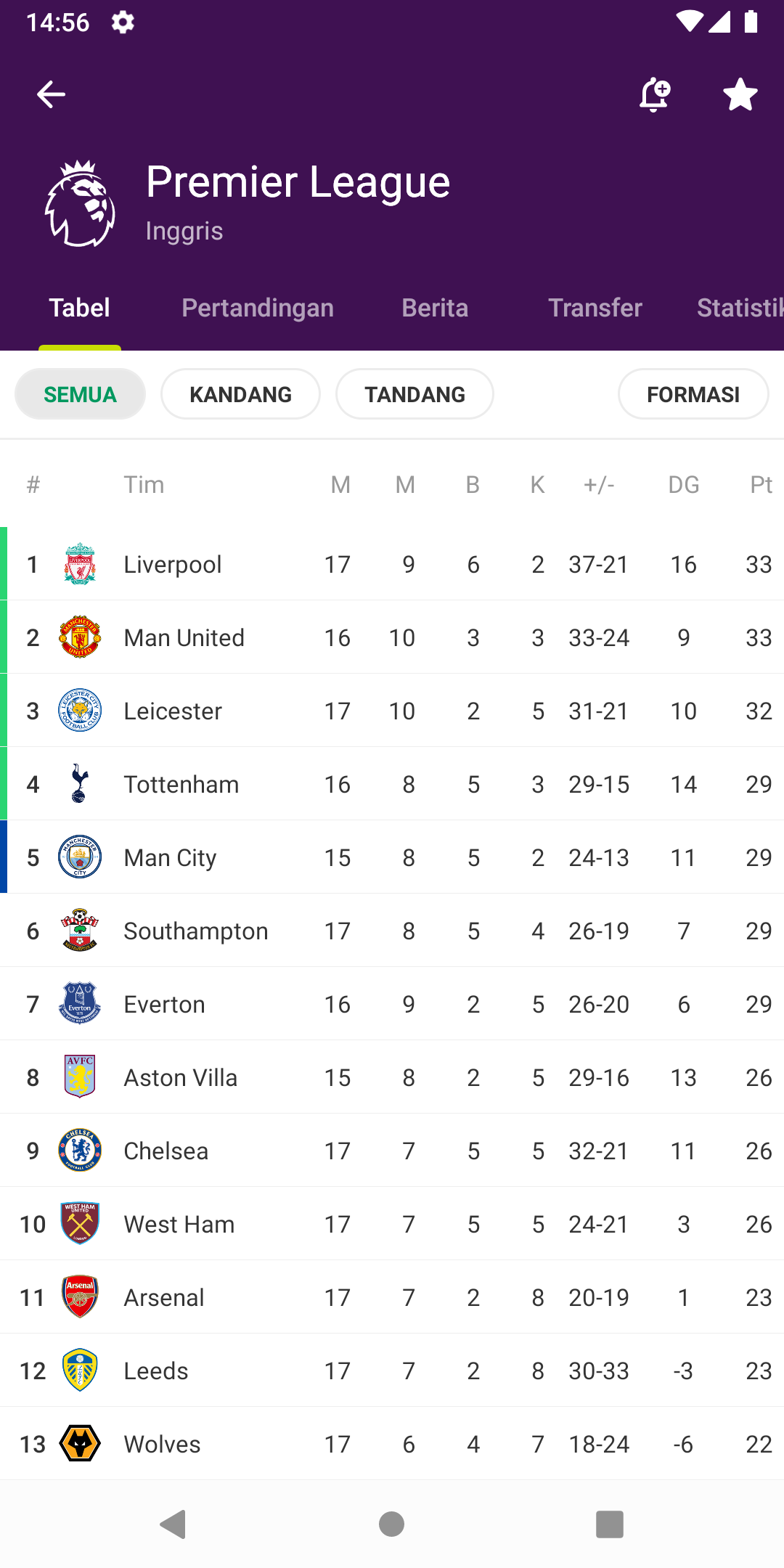The image size is (784, 1568).
Task: Open the Wolves club crest
Action: point(80,1444)
